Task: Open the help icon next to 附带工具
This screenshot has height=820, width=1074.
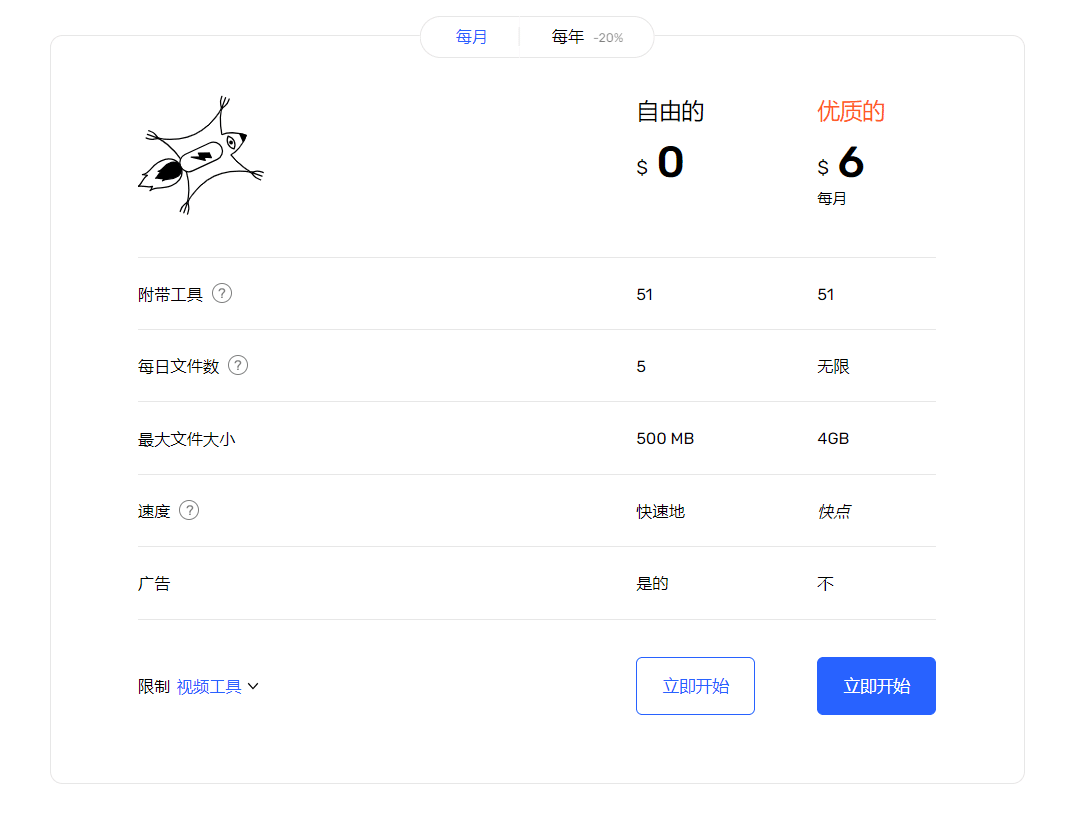Action: pyautogui.click(x=222, y=293)
